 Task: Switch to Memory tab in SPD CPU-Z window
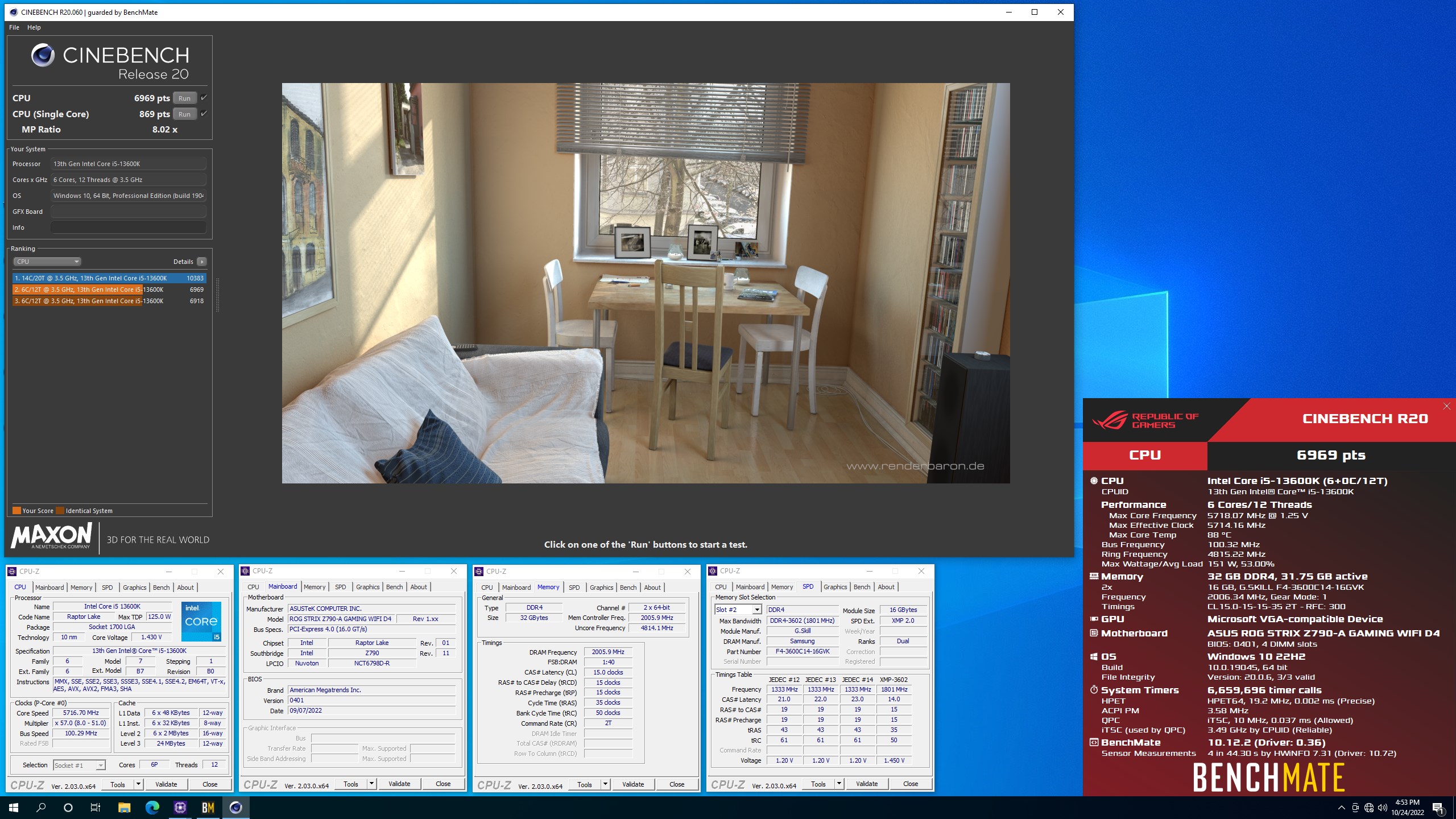pyautogui.click(x=782, y=587)
